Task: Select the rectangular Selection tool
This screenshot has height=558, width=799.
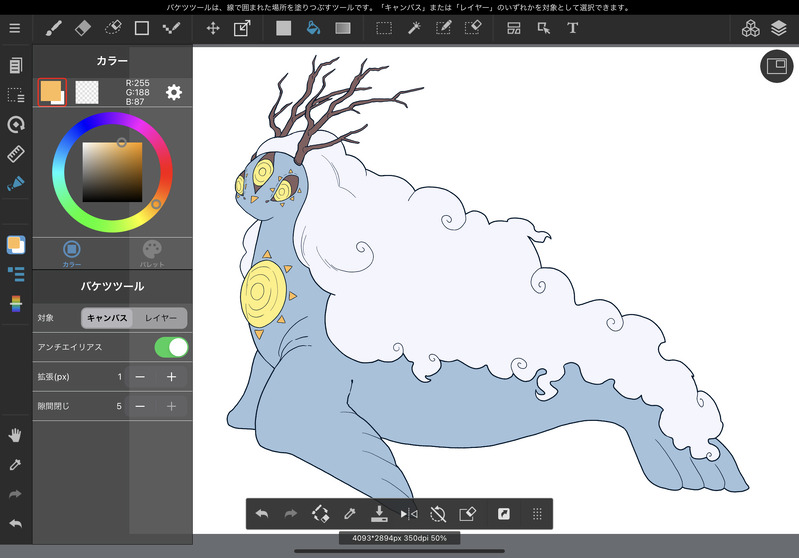Action: coord(384,28)
